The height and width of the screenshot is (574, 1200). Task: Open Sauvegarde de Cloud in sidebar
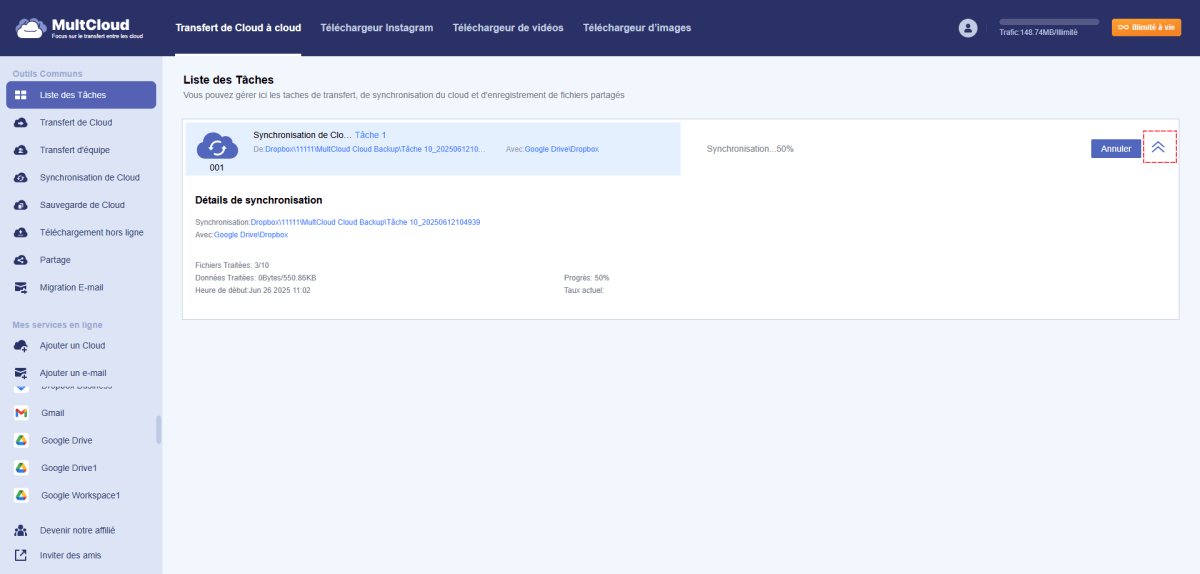(x=81, y=205)
